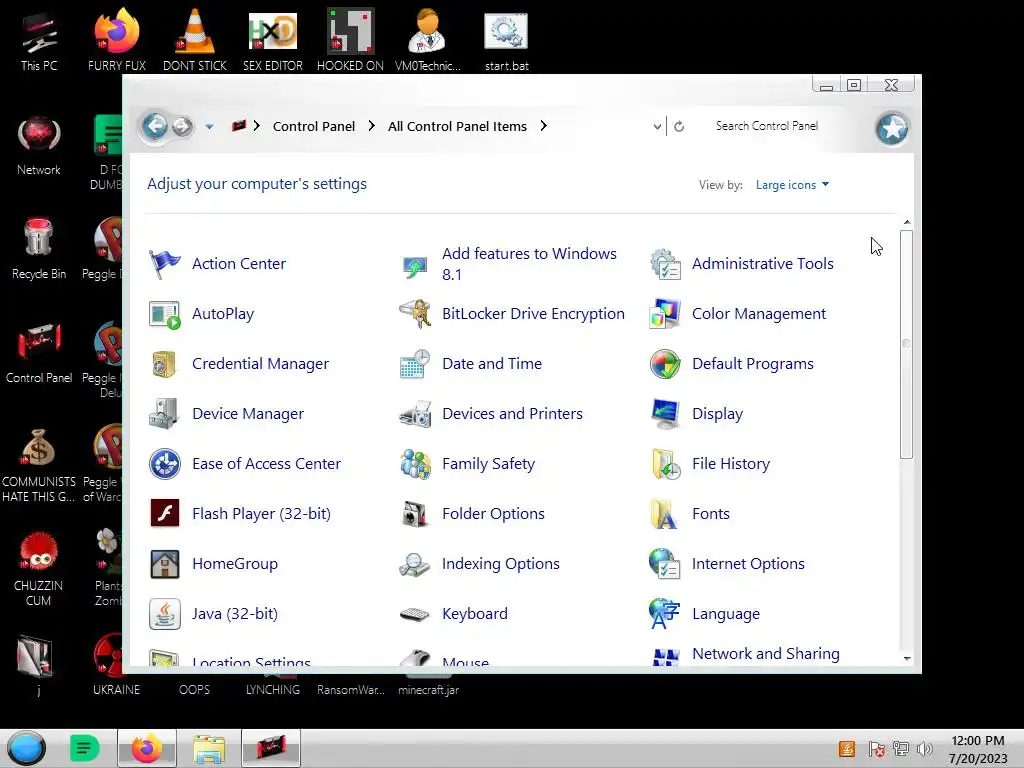
Task: Expand chevron after All Control Panel Items
Action: (x=543, y=126)
